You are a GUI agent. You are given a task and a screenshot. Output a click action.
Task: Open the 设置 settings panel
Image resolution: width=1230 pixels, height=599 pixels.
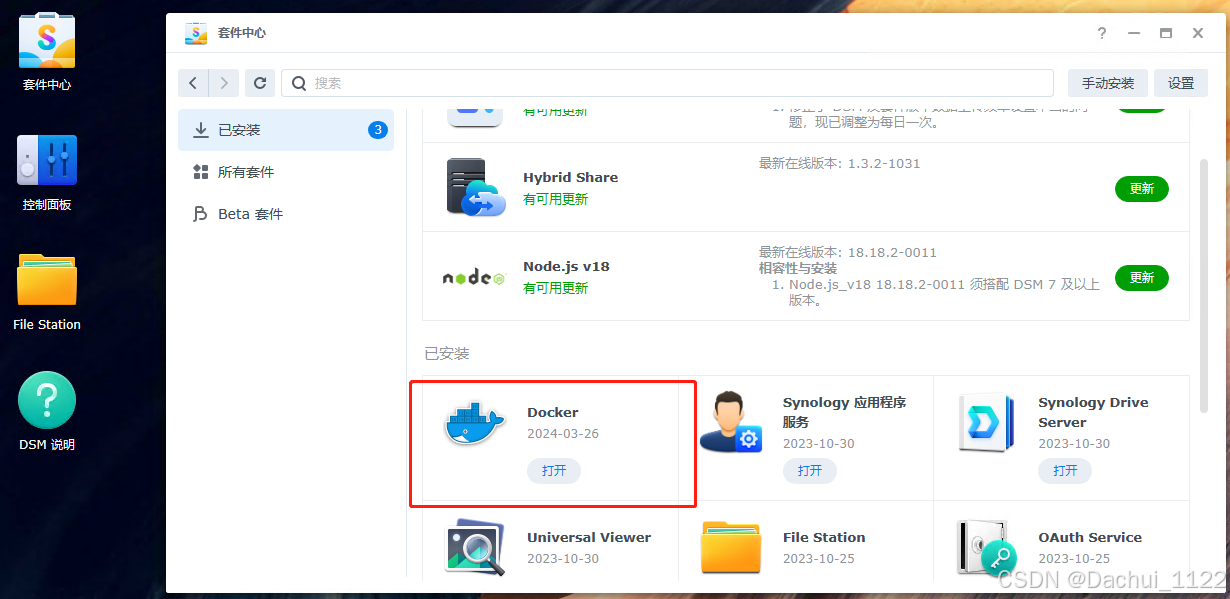coord(1181,82)
